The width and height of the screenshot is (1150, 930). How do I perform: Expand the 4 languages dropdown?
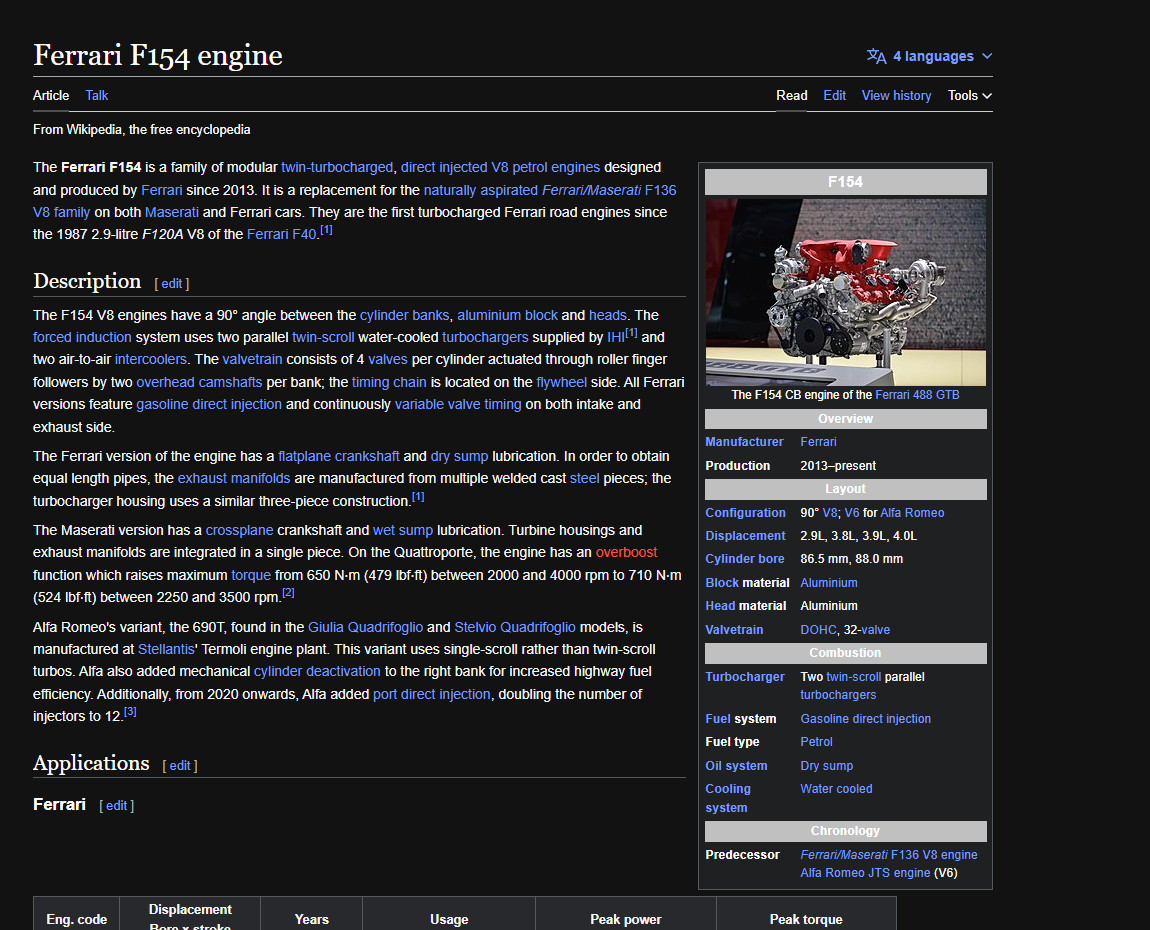click(x=929, y=56)
